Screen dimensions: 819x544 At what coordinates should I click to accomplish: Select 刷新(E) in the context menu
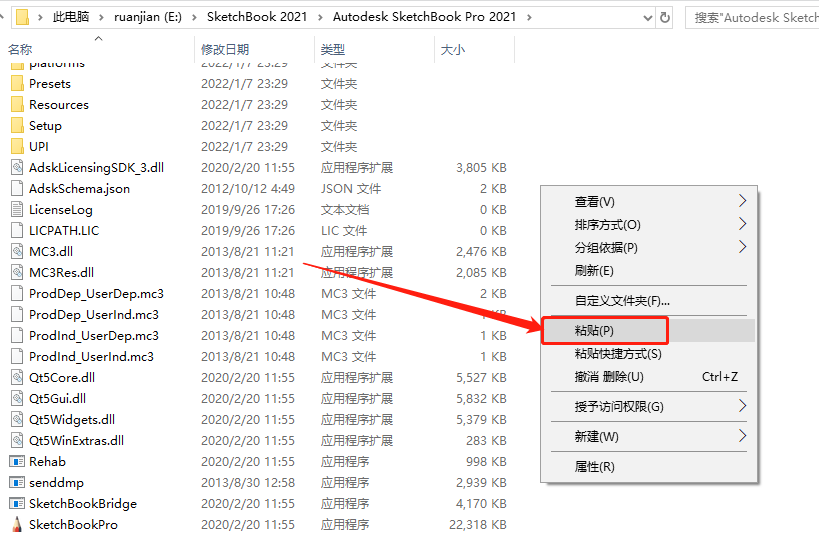click(x=594, y=270)
